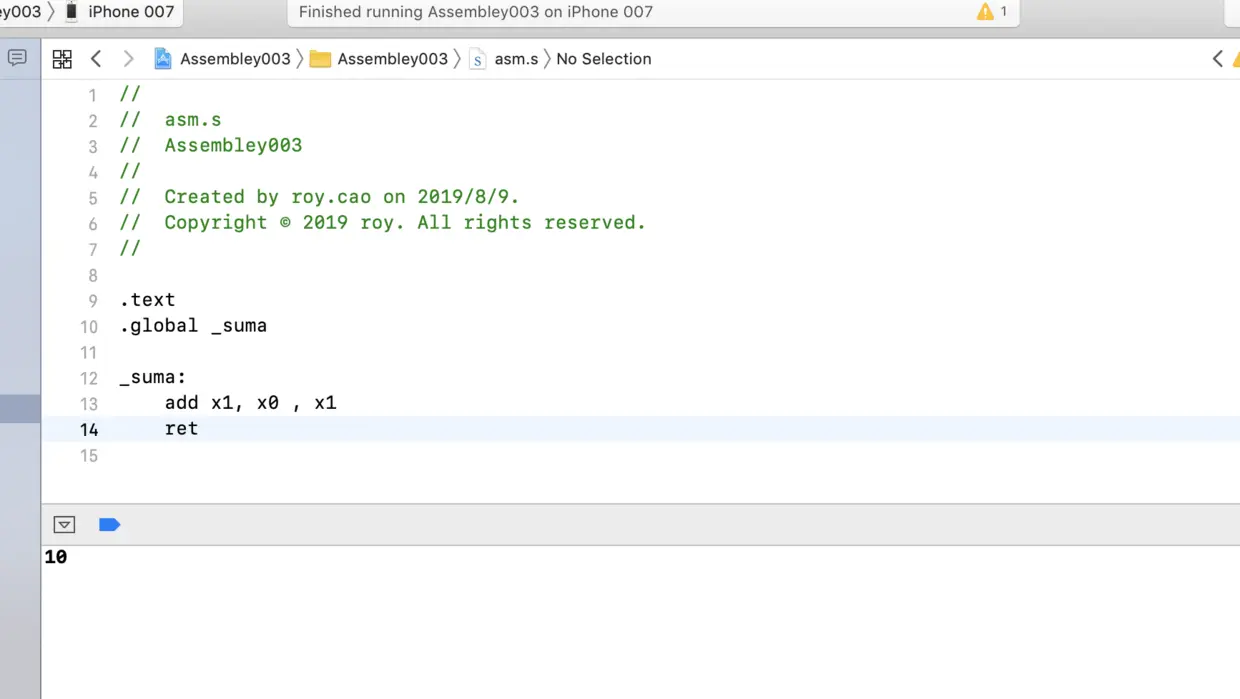Image resolution: width=1240 pixels, height=699 pixels.
Task: Click the asm.s comment on line 2
Action: pos(170,120)
